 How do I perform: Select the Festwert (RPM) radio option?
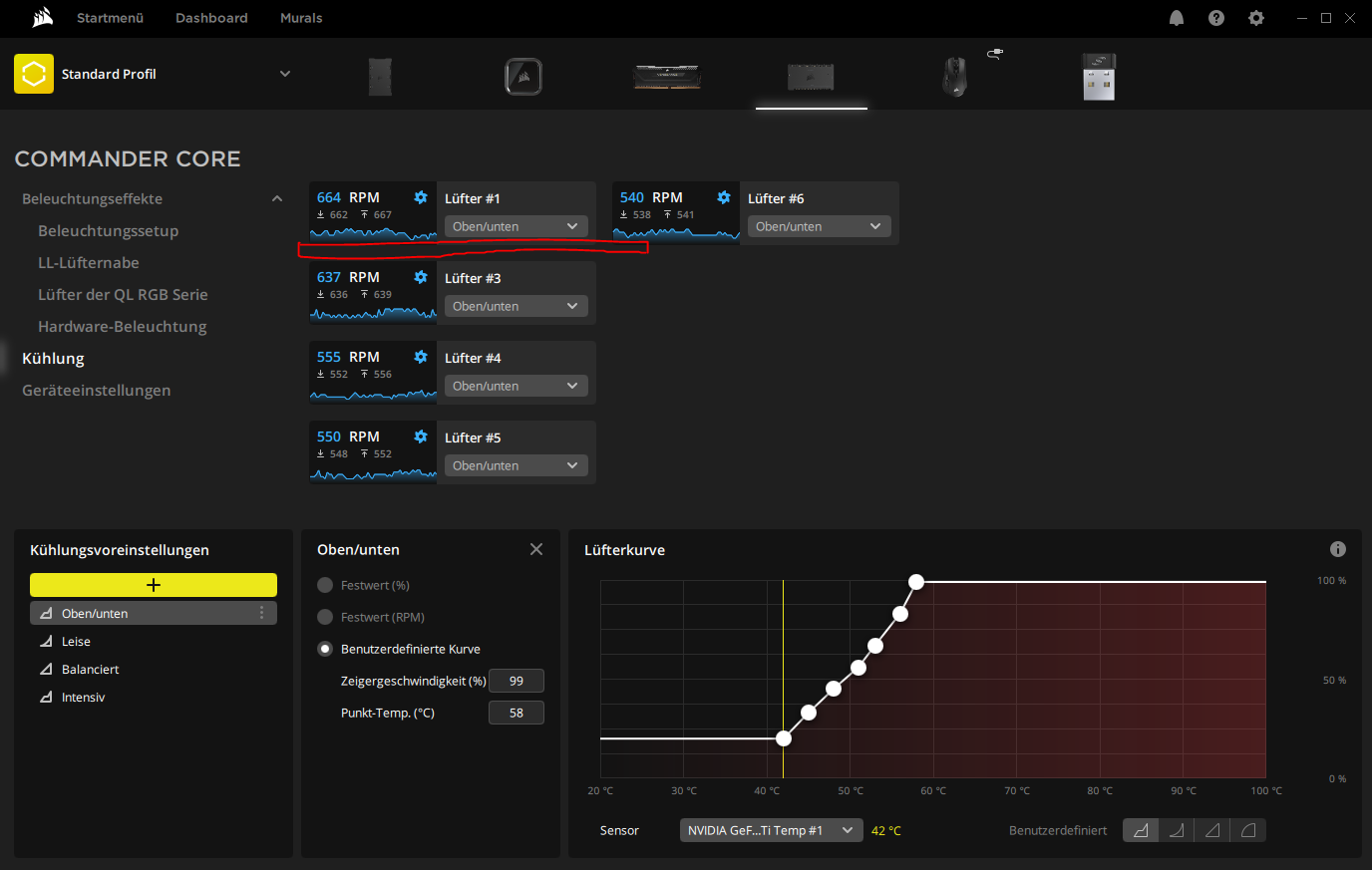click(325, 617)
